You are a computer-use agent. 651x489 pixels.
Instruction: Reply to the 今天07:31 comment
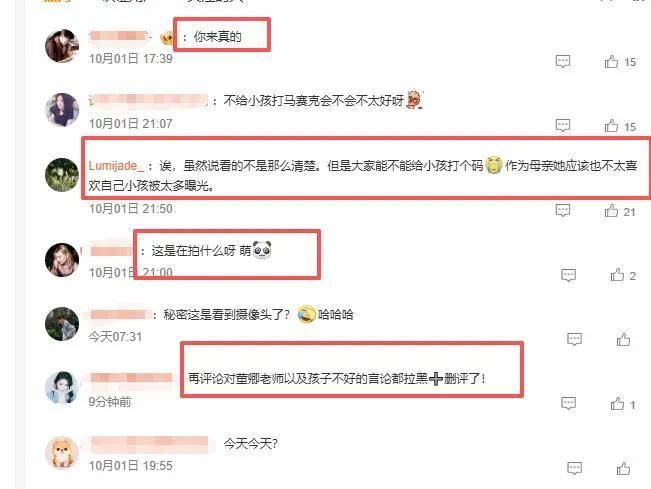pos(574,339)
